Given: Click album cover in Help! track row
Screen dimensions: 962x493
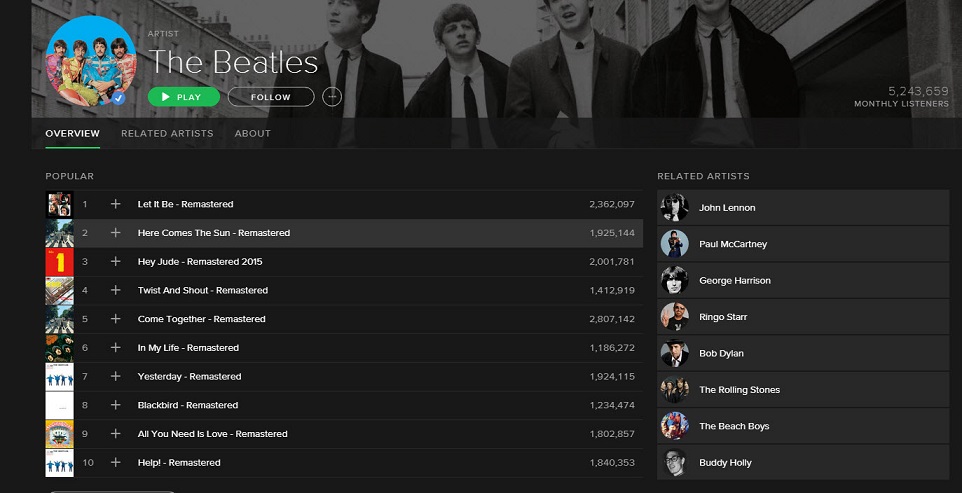Looking at the screenshot, I should click(x=60, y=463).
